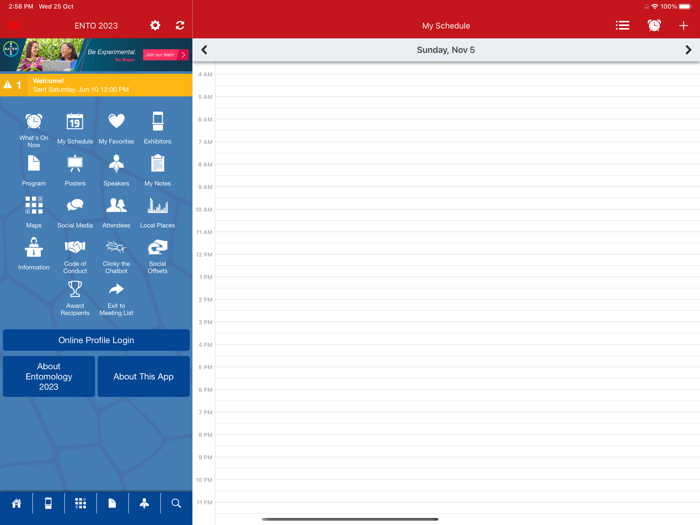Open About Entomology 2023

[x=49, y=376]
